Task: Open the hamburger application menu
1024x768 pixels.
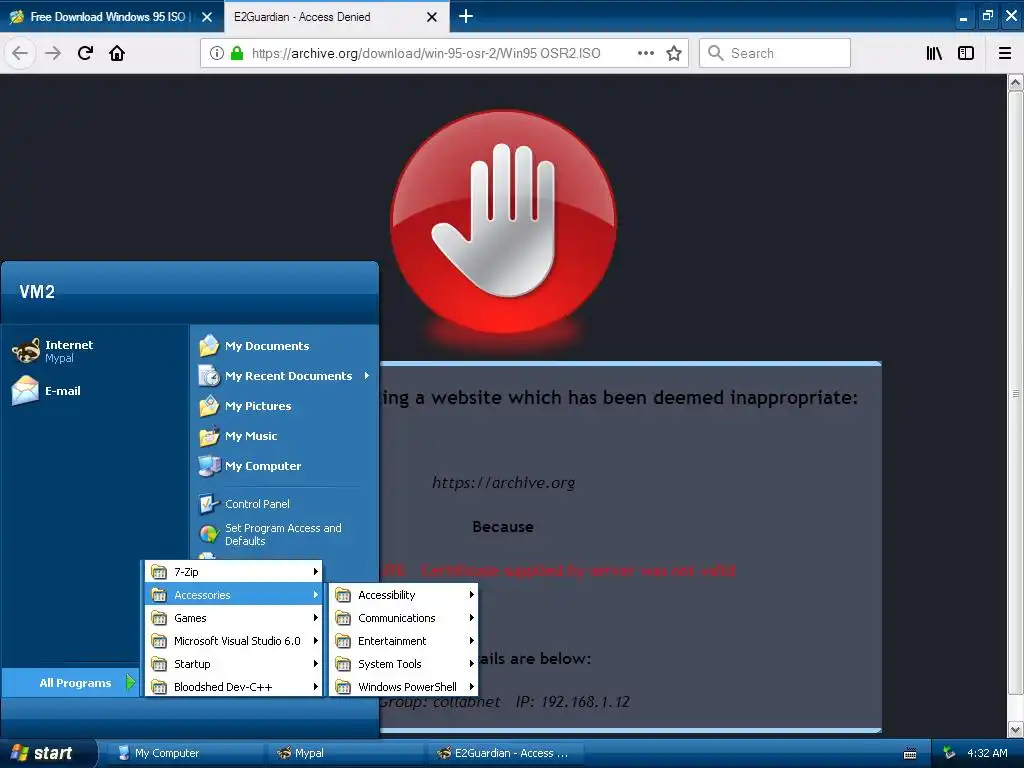Action: [1005, 53]
